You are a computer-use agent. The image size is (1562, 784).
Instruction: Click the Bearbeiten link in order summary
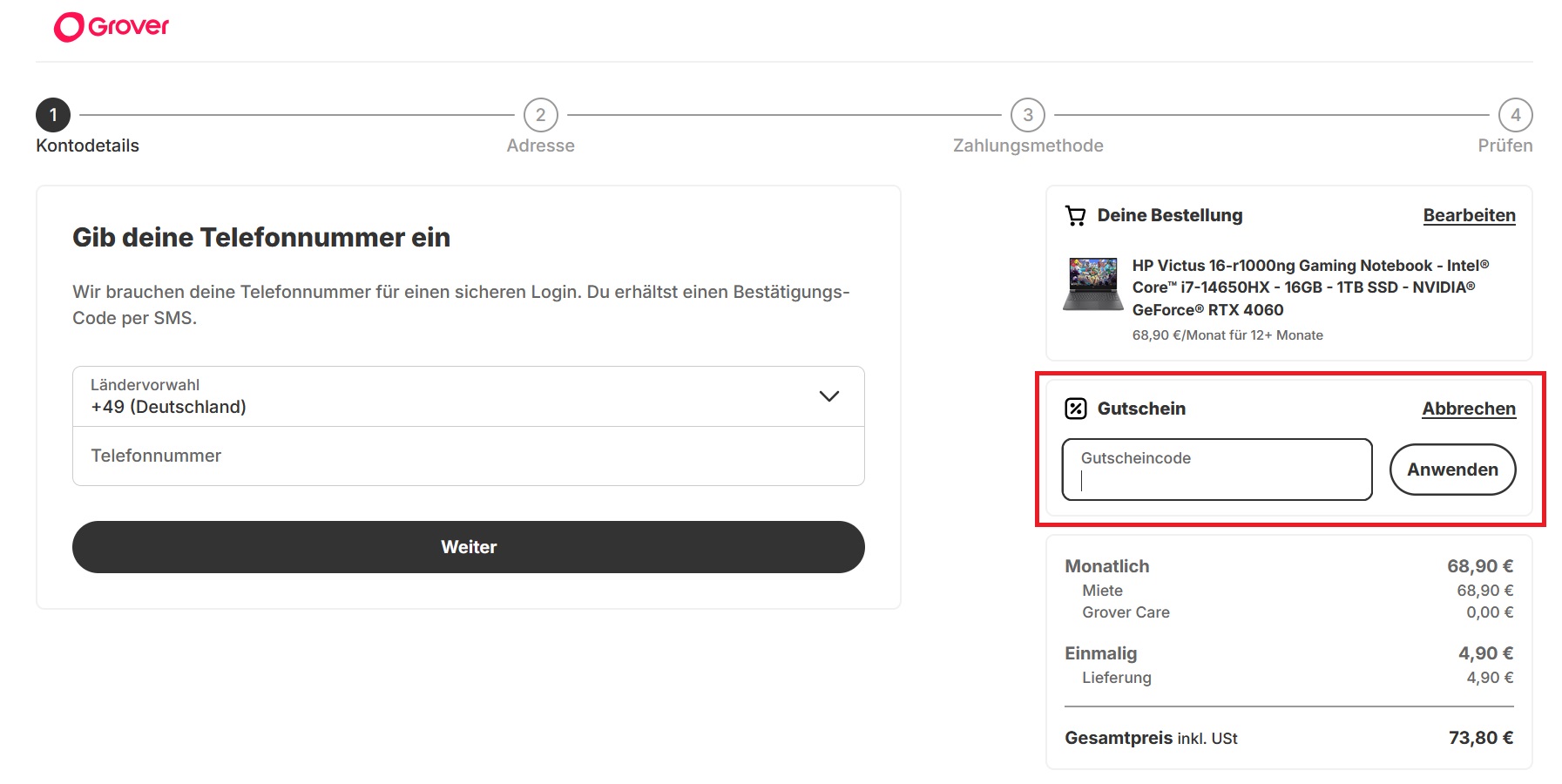click(1469, 215)
